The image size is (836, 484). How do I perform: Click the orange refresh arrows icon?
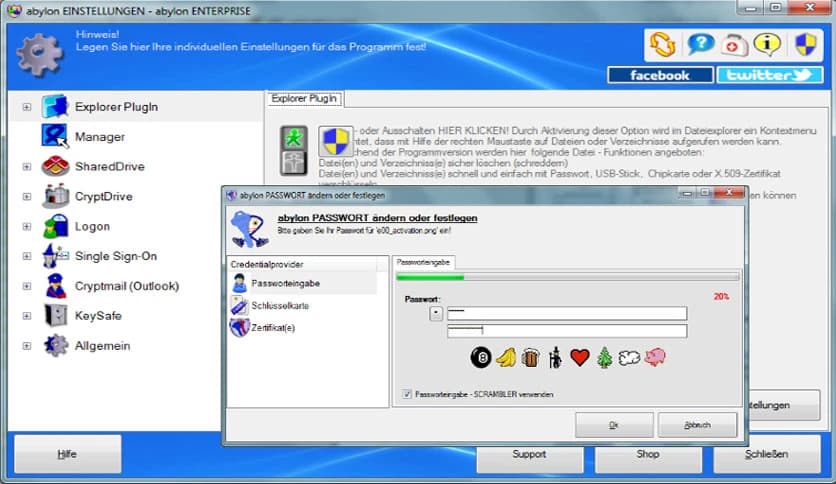click(661, 45)
